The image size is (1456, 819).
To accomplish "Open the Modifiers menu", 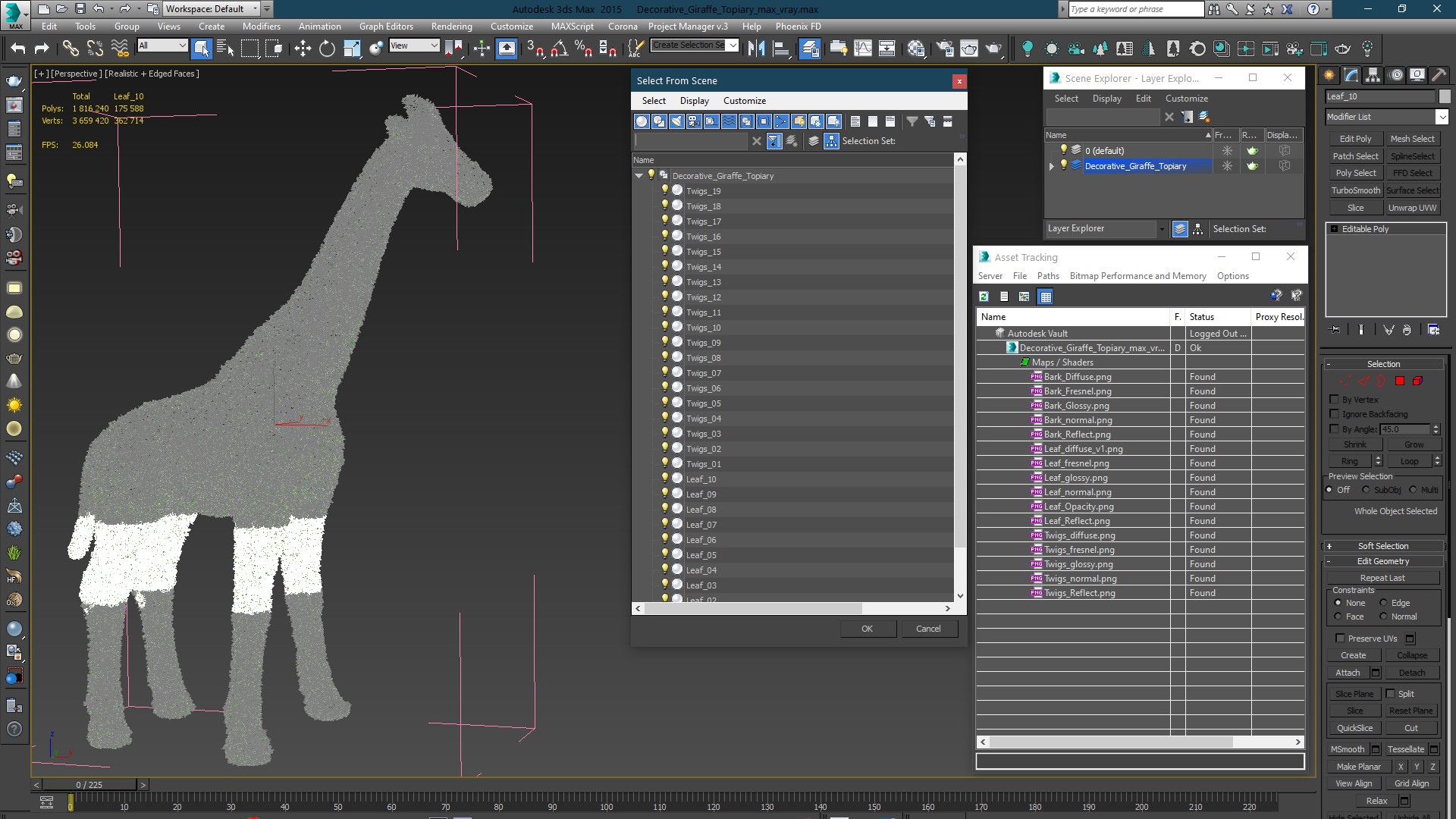I will (x=261, y=27).
